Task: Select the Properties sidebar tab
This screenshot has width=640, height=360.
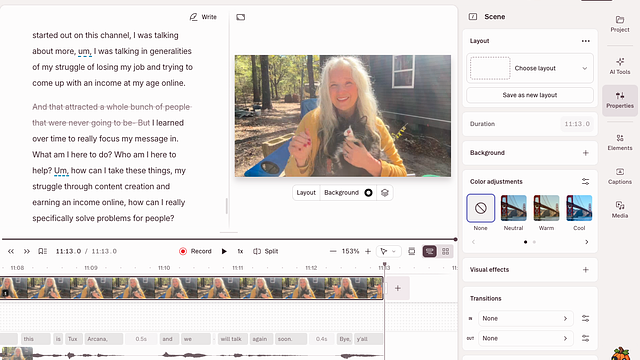Action: [620, 100]
